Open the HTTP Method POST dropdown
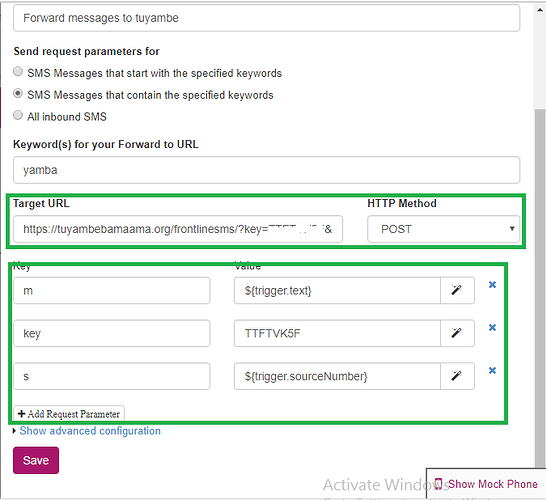Viewport: 546px width, 500px height. tap(443, 229)
